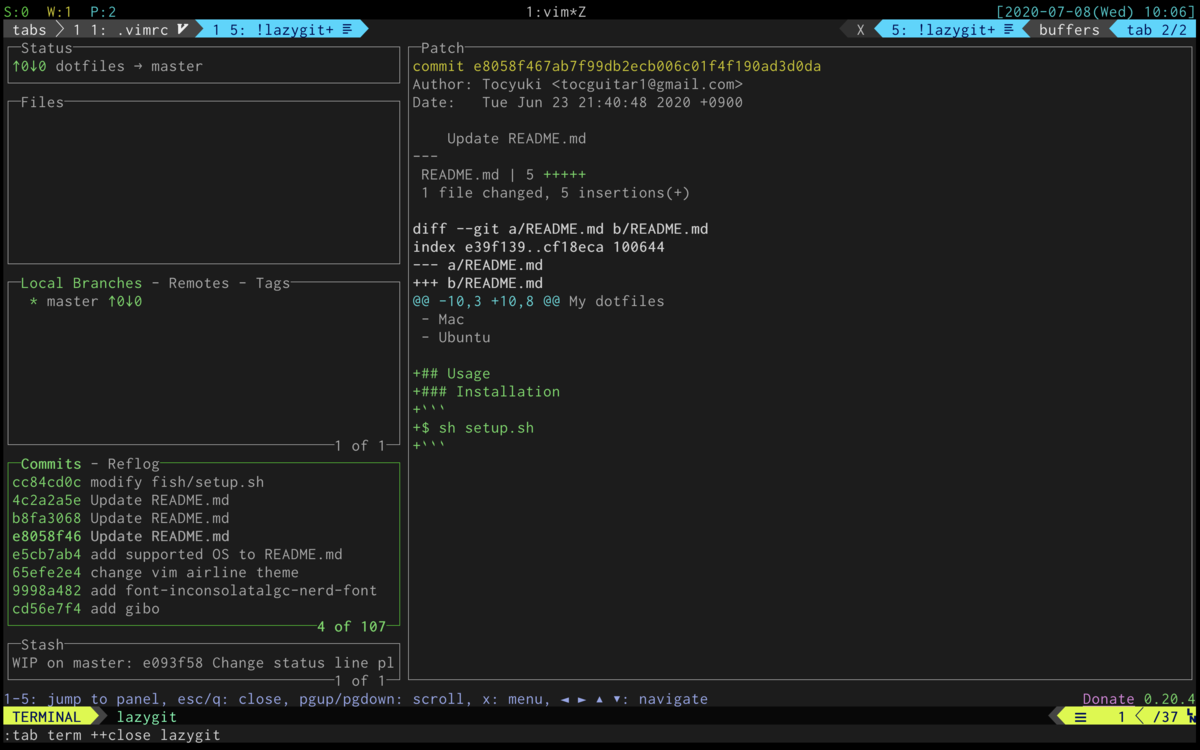This screenshot has width=1200, height=750.
Task: Select commit 4c2a2a5e Update README.md
Action: click(x=204, y=500)
